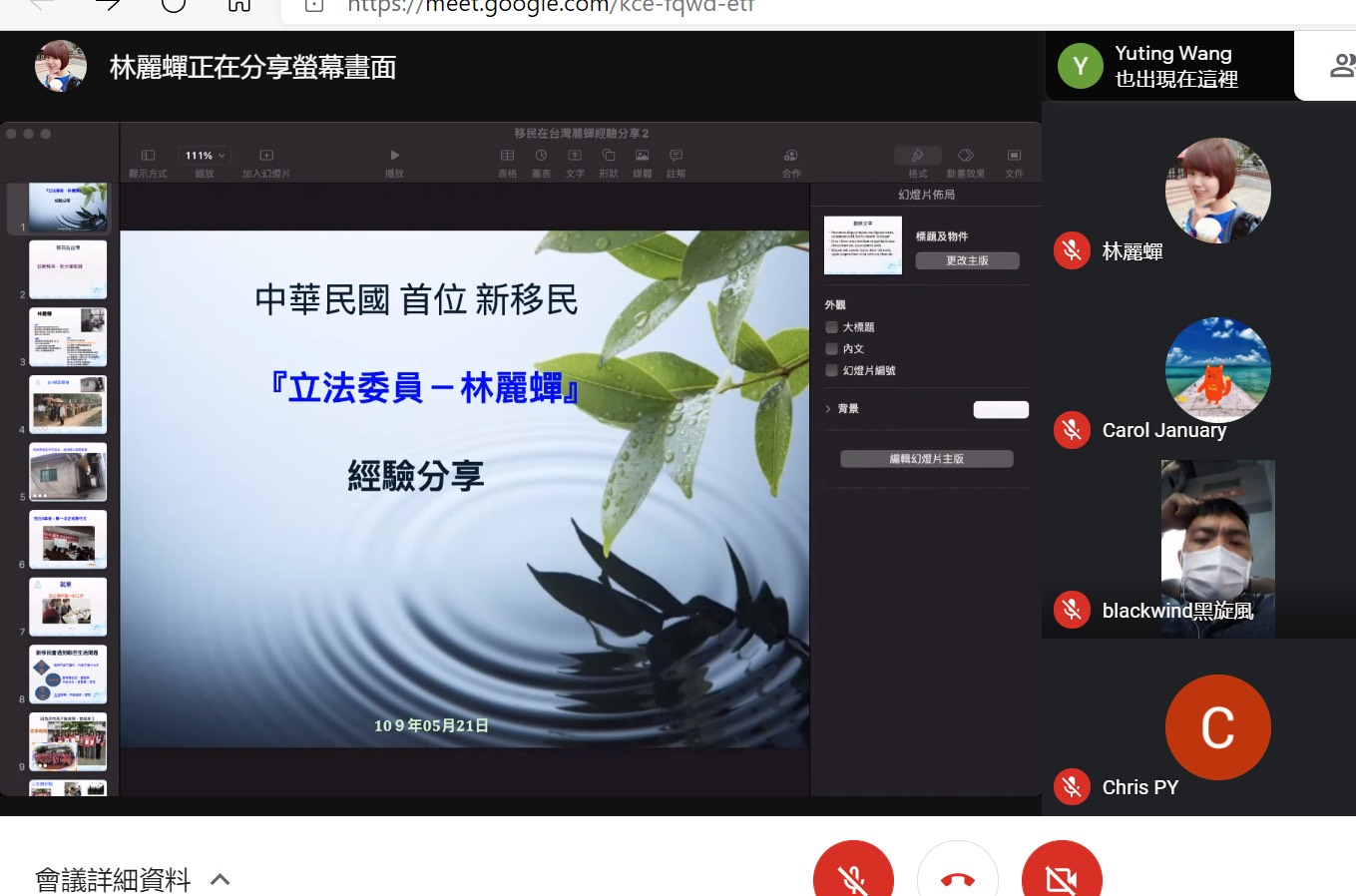Tick the 幻燈片編號 slide number checkbox
The height and width of the screenshot is (896, 1356).
pos(831,370)
